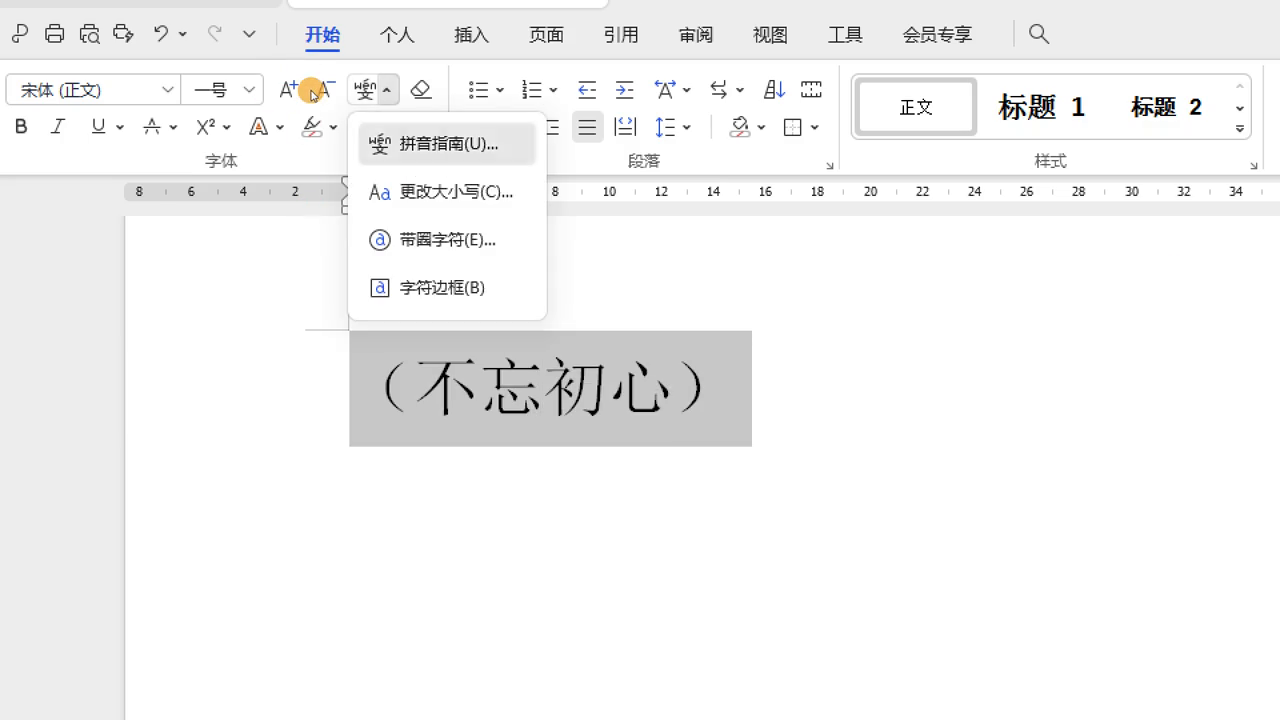Screen dimensions: 1280x720
Task: Switch to the 插入 tab
Action: click(471, 35)
